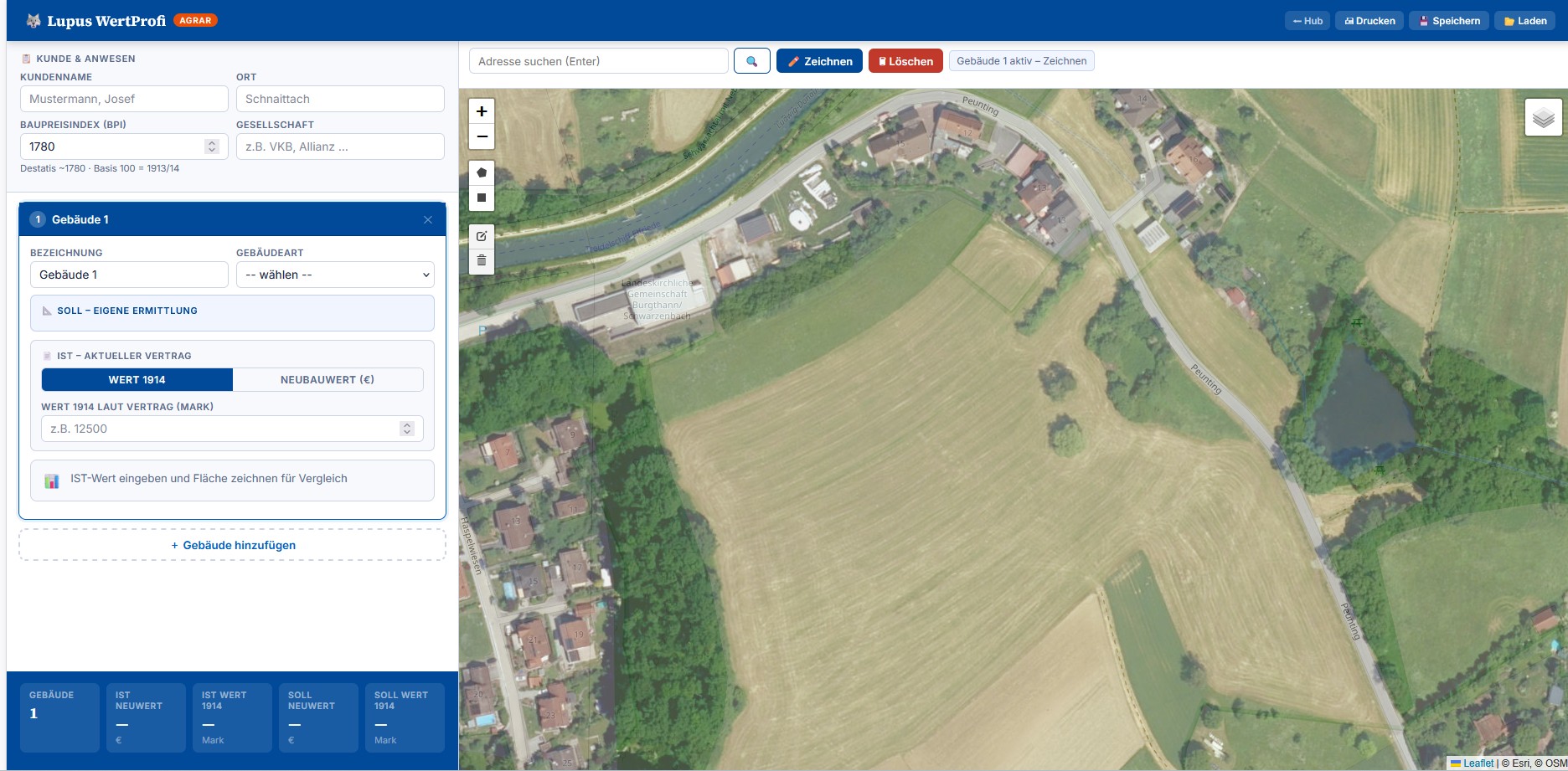Select the draw polygon tool
Screen dimensions: 1568x771
482,172
